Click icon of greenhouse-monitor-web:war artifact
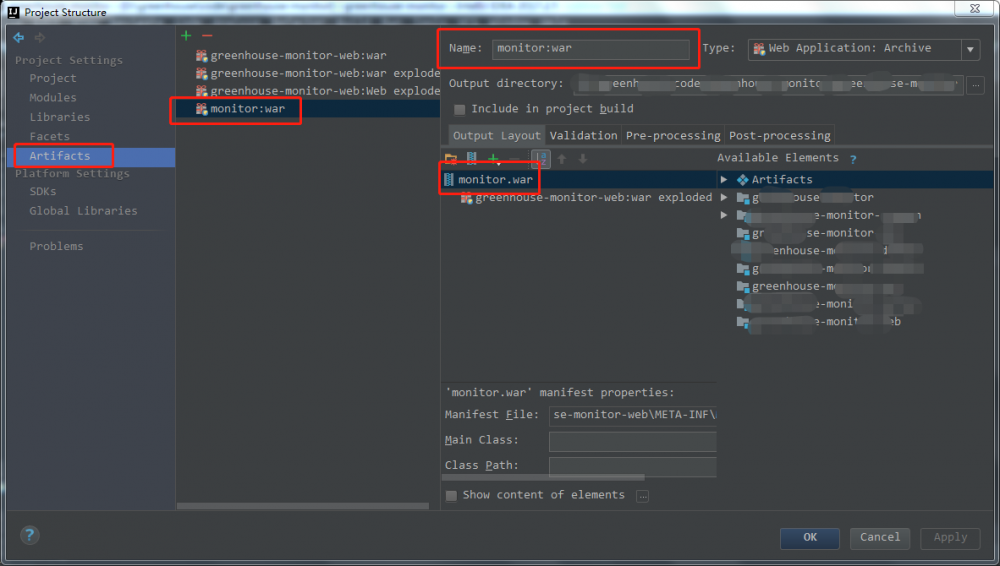Viewport: 1000px width, 566px height. click(202, 56)
